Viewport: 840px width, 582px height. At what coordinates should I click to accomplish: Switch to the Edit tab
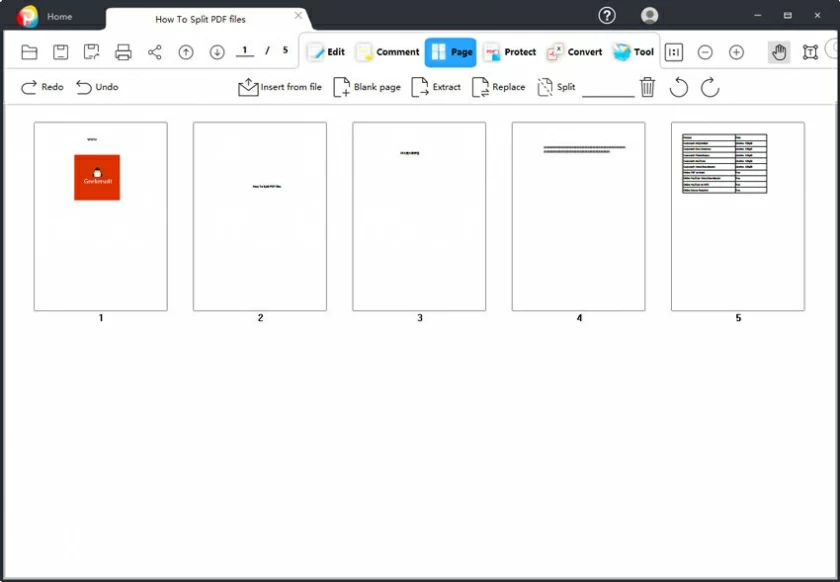coord(327,51)
